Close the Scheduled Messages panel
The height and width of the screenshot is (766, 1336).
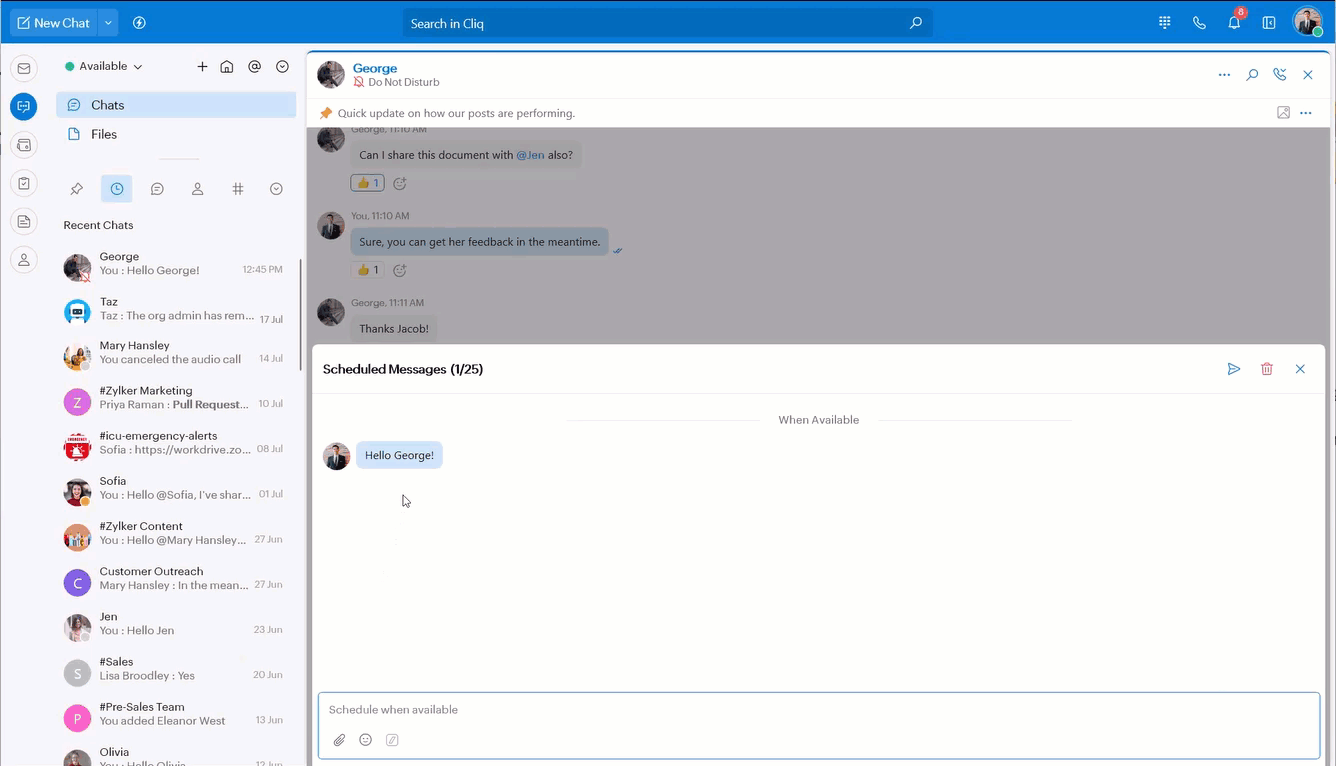pyautogui.click(x=1300, y=369)
